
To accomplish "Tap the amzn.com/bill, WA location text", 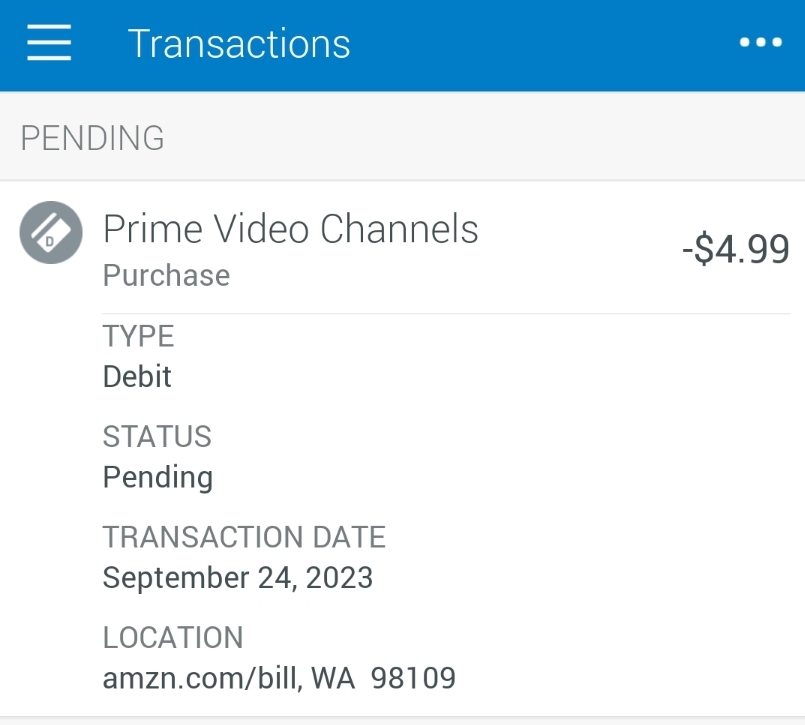I will (x=278, y=678).
